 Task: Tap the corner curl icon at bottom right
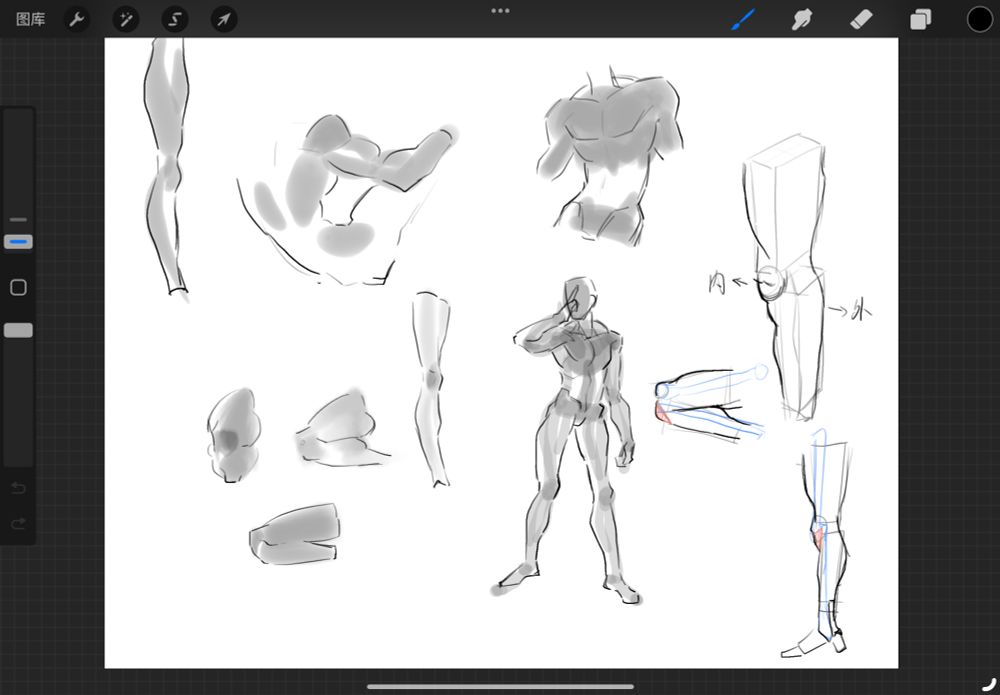tap(989, 683)
